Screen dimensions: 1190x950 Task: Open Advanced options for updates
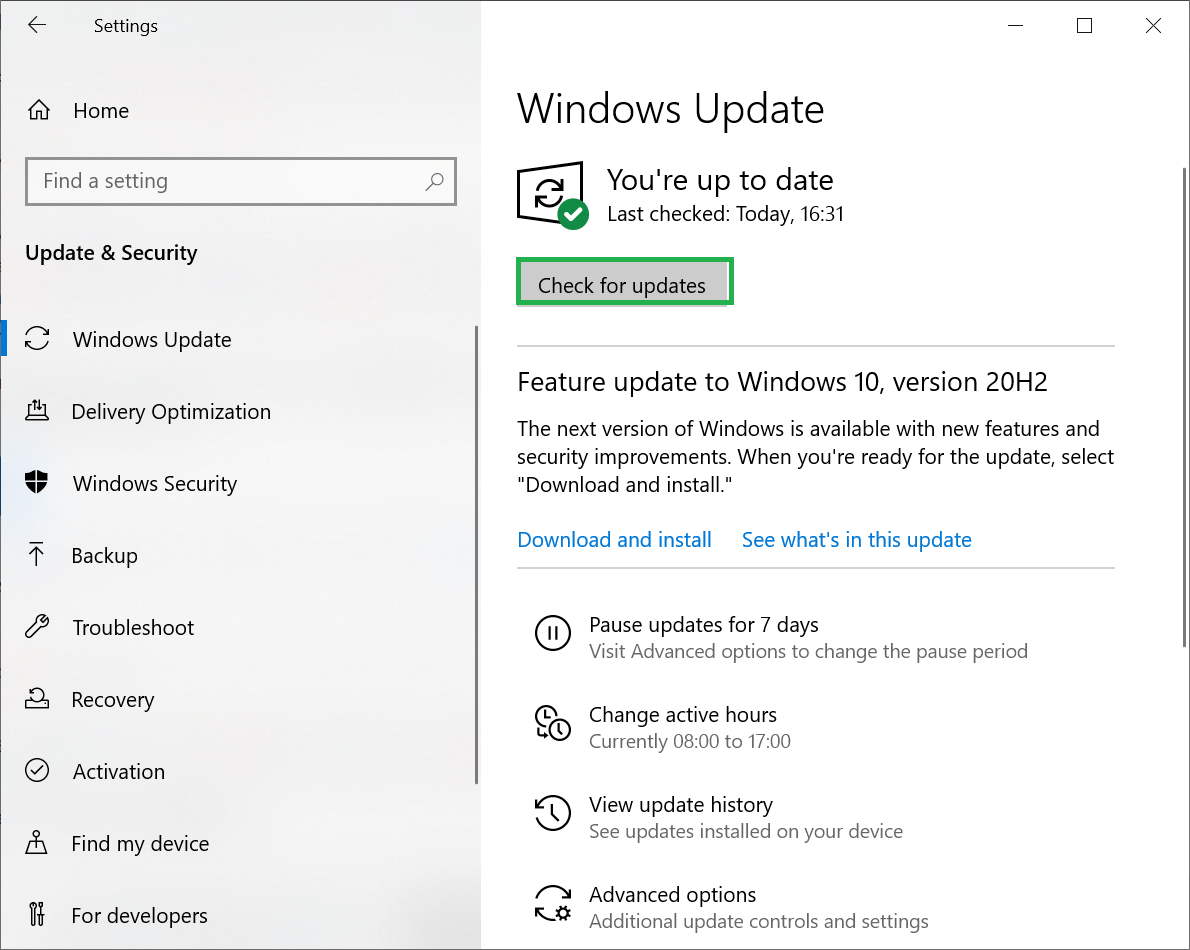(x=672, y=895)
